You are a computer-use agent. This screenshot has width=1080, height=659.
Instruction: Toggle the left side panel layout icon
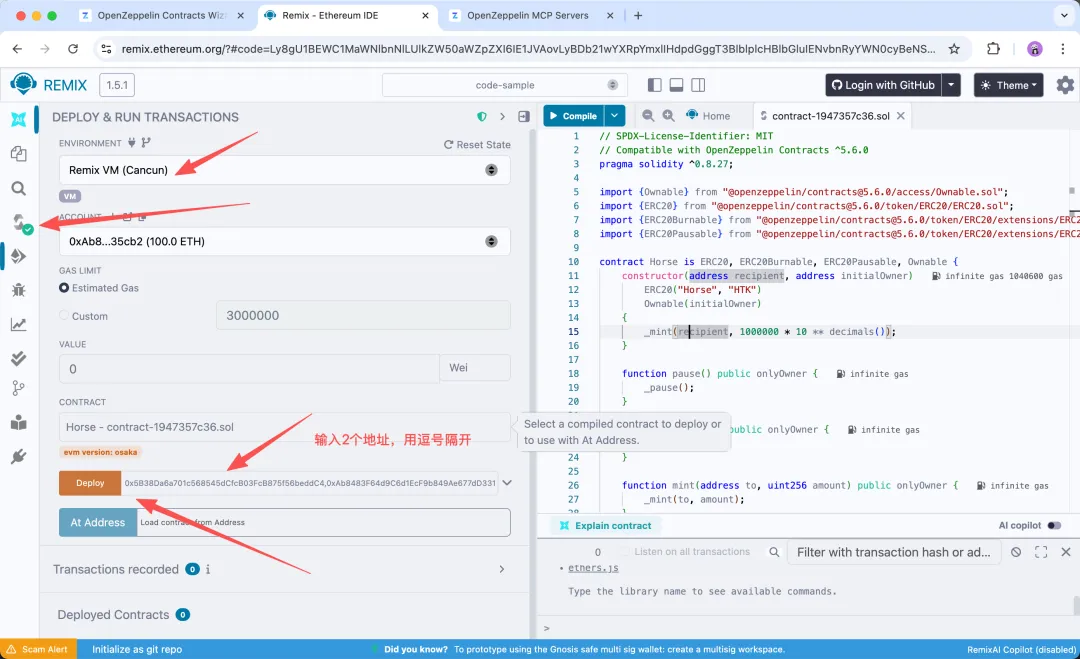(654, 85)
